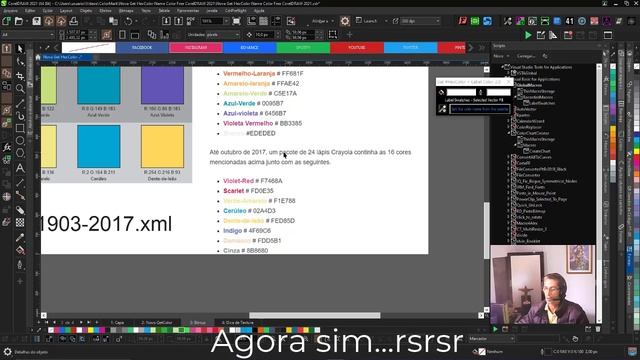The image size is (640, 360).
Task: Click the delete trash icon below Scripts list
Action: (x=598, y=329)
